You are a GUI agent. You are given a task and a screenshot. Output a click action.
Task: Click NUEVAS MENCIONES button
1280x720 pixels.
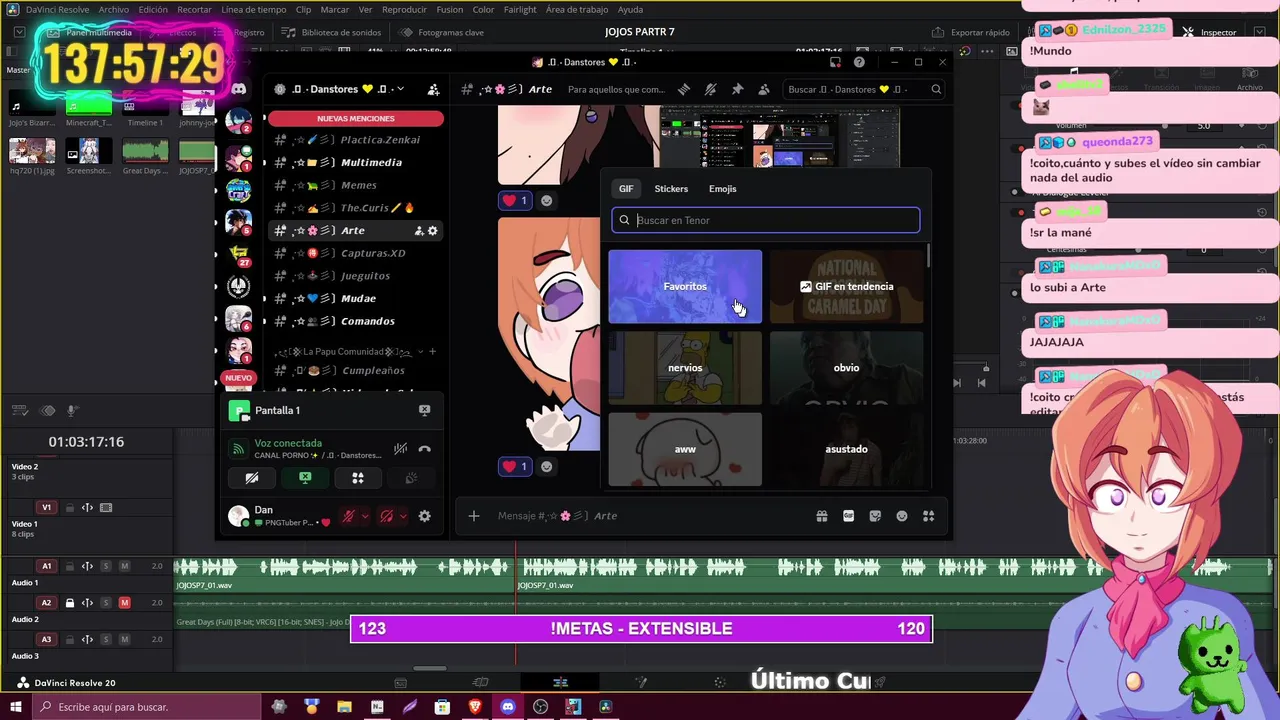pyautogui.click(x=355, y=118)
